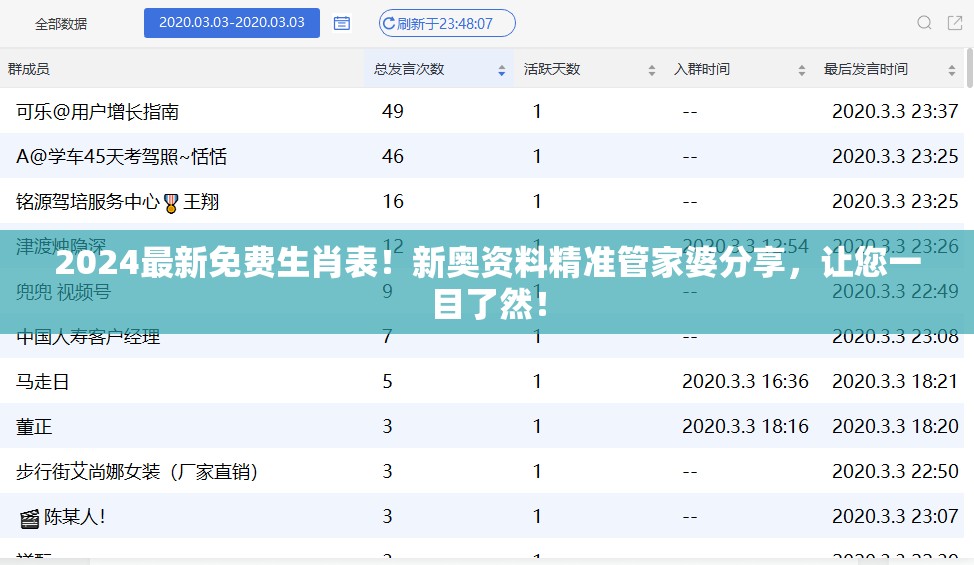
Task: Click the horizontal scrollbar thumb at bottom
Action: (45, 561)
